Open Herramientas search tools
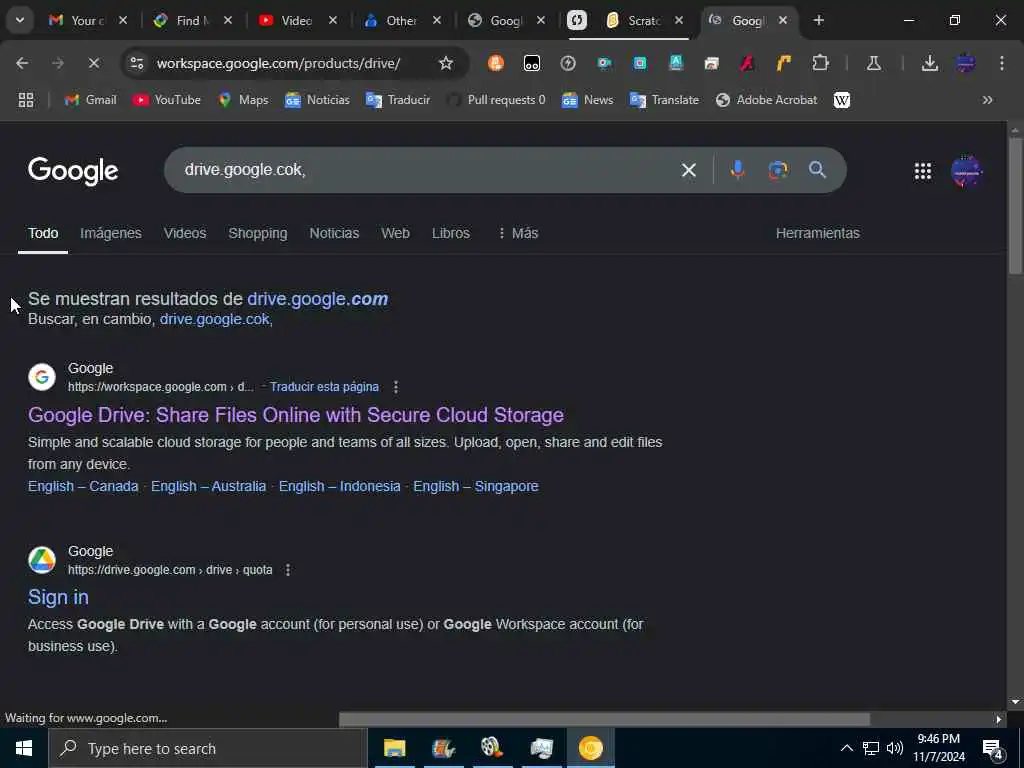 coord(817,233)
